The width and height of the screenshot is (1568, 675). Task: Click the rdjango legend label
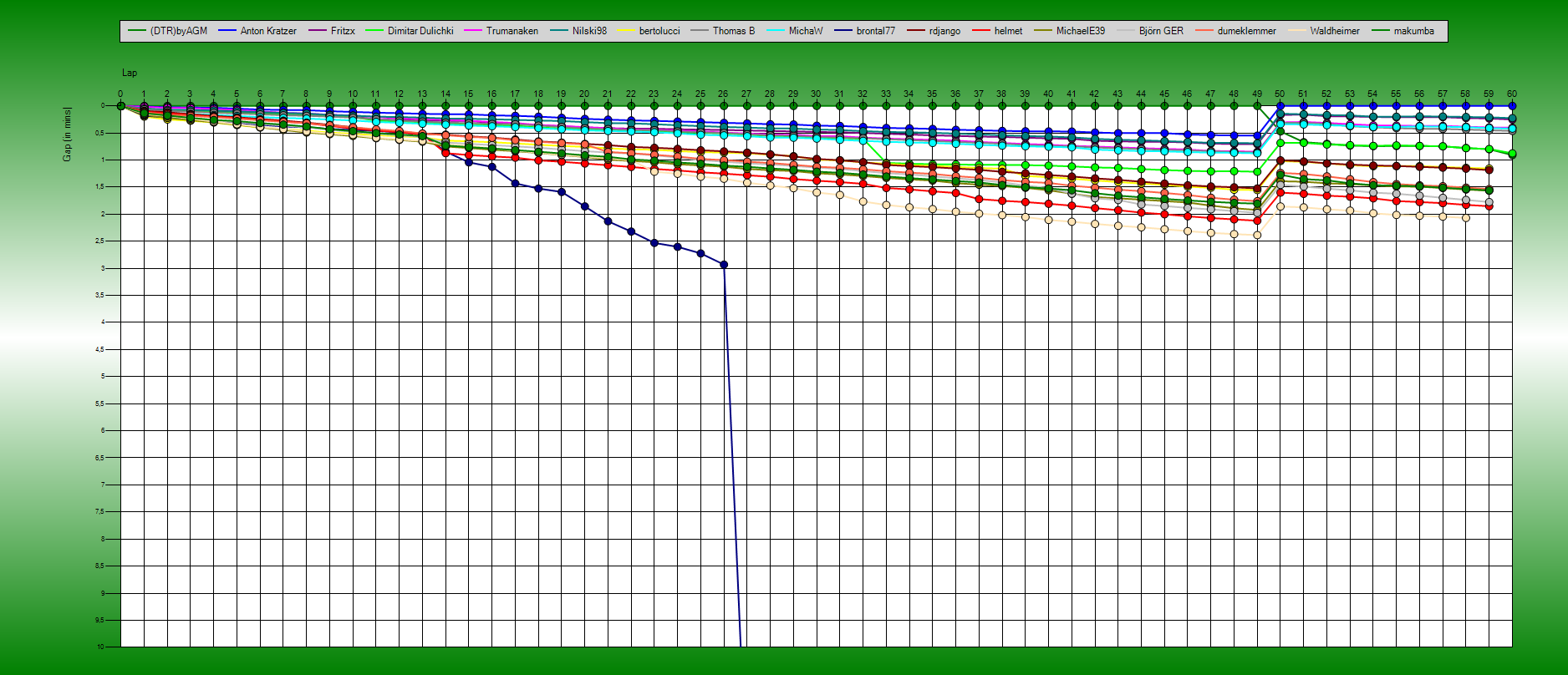coord(944,31)
